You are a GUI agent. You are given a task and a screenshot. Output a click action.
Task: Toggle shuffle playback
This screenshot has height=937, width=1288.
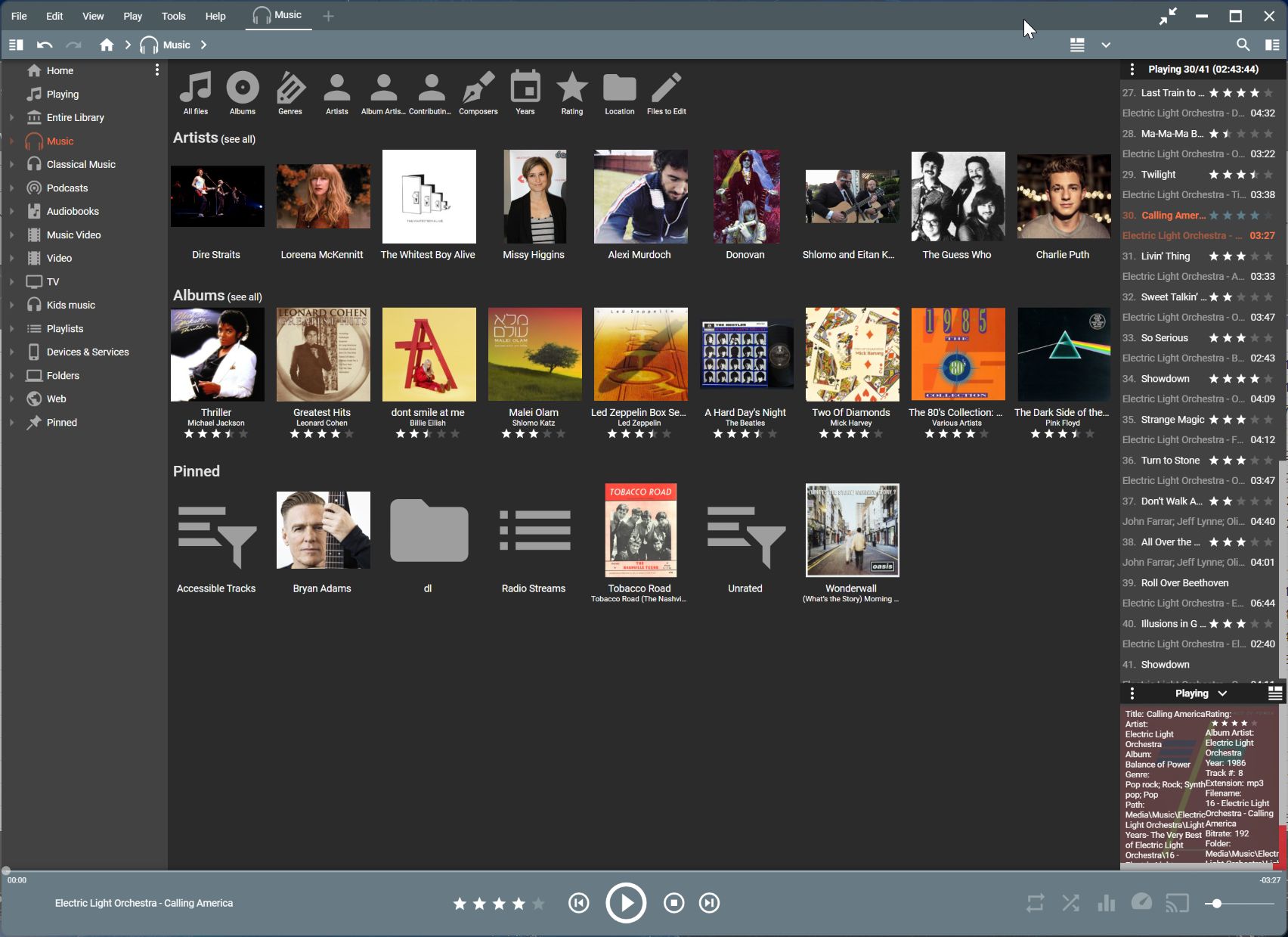(x=1070, y=903)
